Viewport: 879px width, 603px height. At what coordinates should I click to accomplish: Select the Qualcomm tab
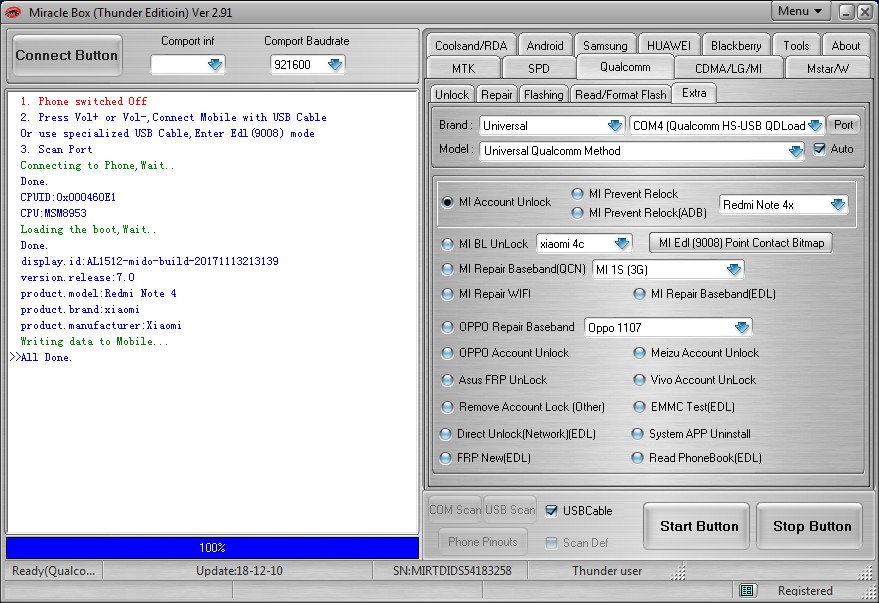(625, 67)
